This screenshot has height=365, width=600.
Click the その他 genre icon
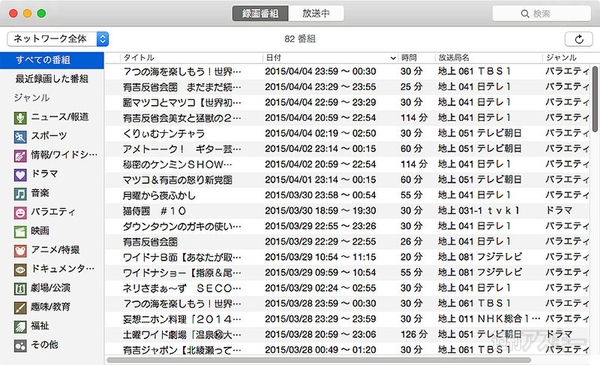[20, 346]
